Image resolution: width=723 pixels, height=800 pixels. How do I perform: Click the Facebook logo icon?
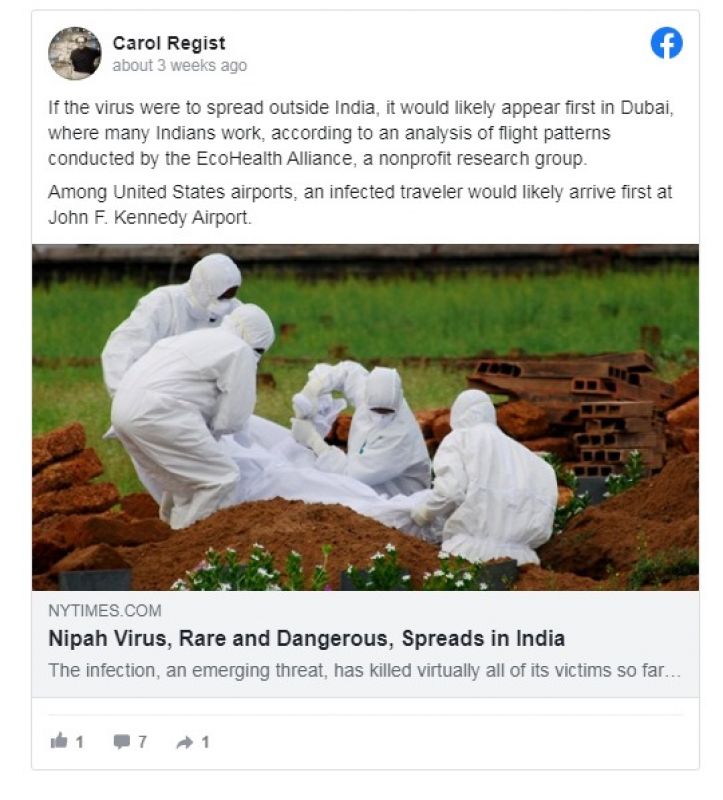pyautogui.click(x=666, y=43)
